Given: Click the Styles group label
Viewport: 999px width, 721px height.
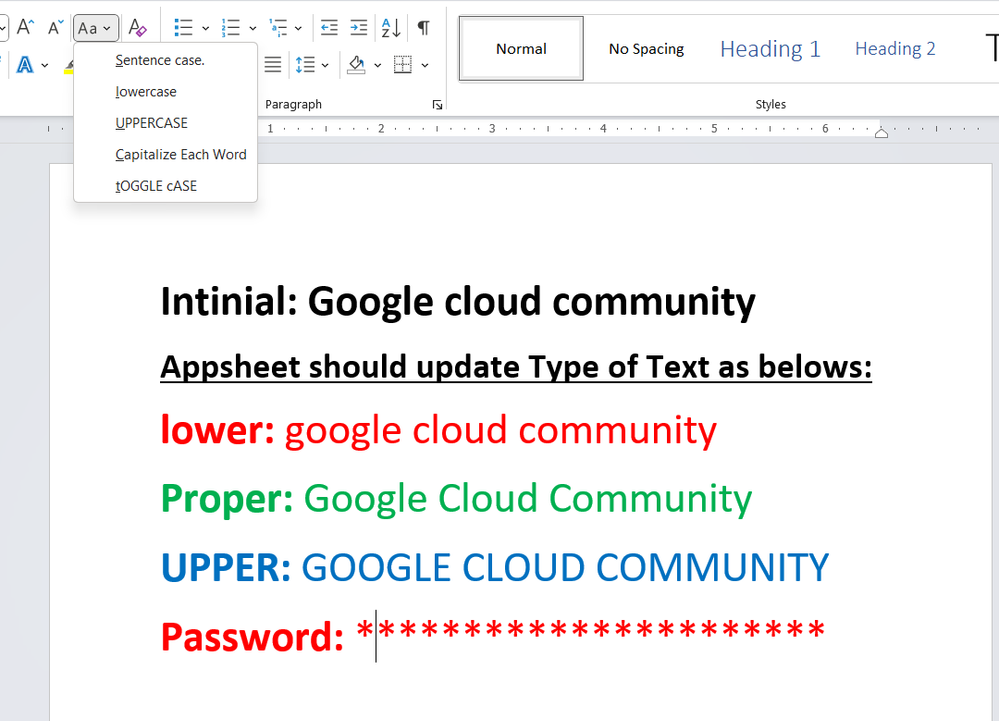Looking at the screenshot, I should 770,104.
